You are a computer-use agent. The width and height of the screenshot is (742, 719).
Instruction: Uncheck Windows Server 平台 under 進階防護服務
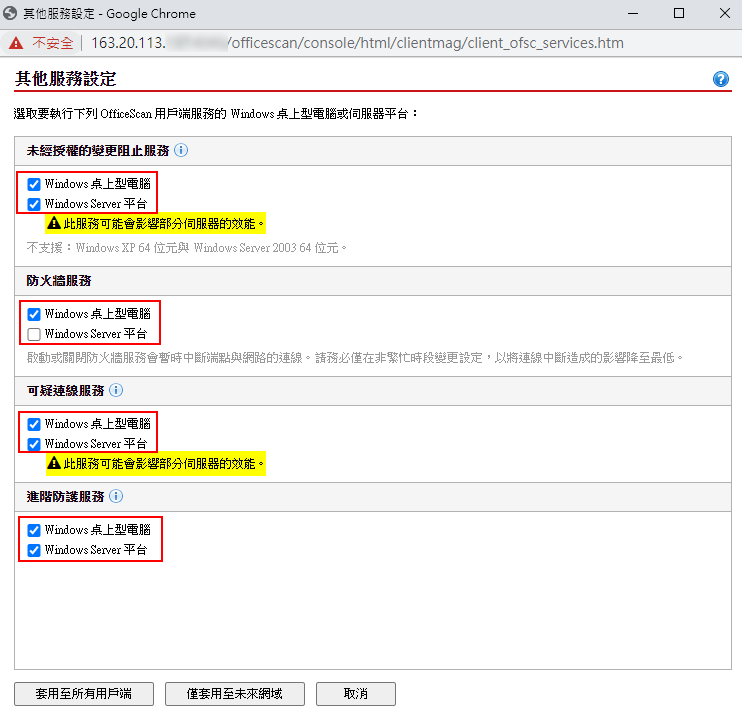[34, 550]
